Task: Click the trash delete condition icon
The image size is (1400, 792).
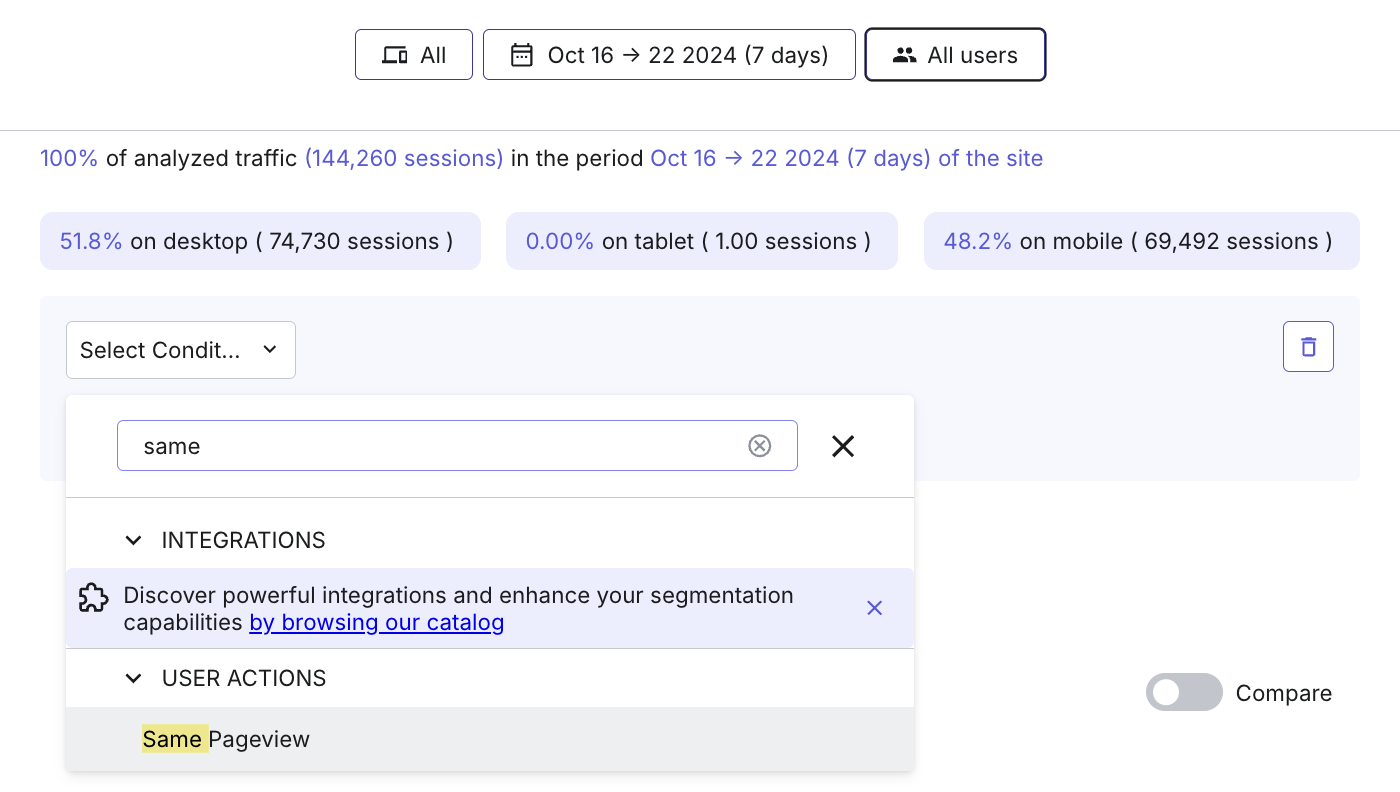Action: tap(1308, 346)
